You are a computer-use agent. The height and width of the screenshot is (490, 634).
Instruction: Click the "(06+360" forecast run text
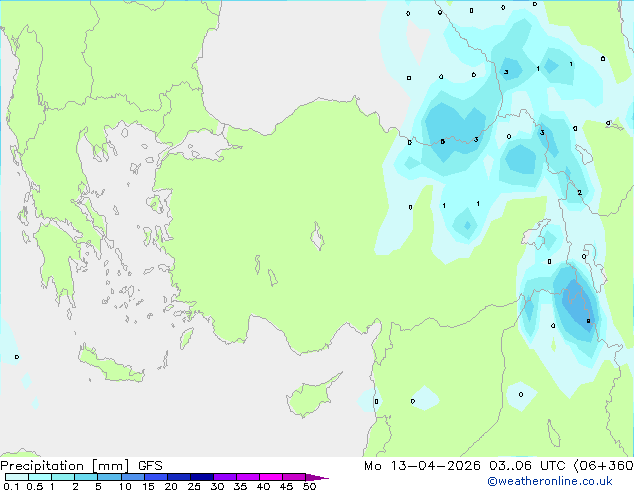(604, 466)
